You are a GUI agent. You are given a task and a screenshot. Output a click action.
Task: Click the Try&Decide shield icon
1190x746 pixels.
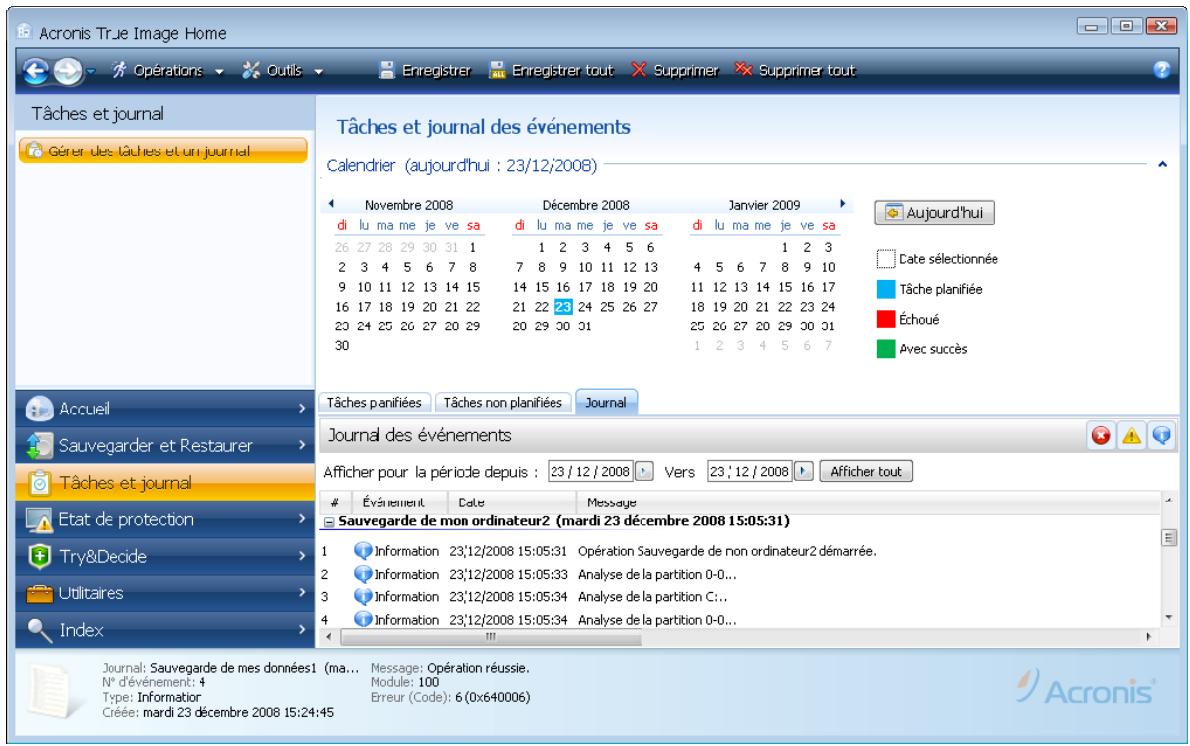pos(39,556)
